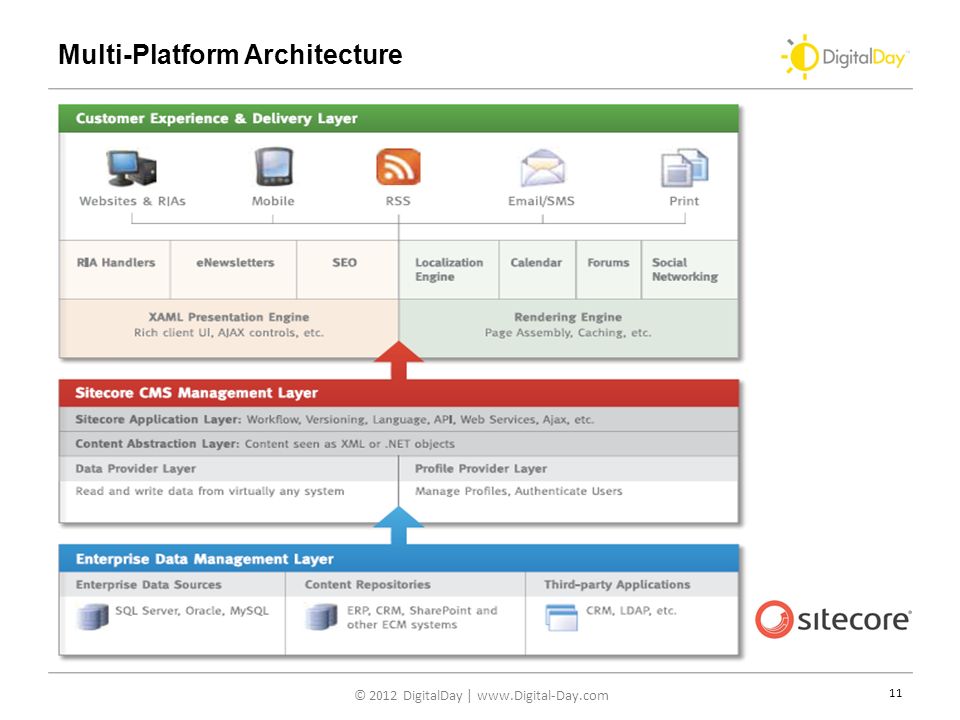Click XAML Presentation Engine text
The width and height of the screenshot is (960, 720).
click(229, 317)
